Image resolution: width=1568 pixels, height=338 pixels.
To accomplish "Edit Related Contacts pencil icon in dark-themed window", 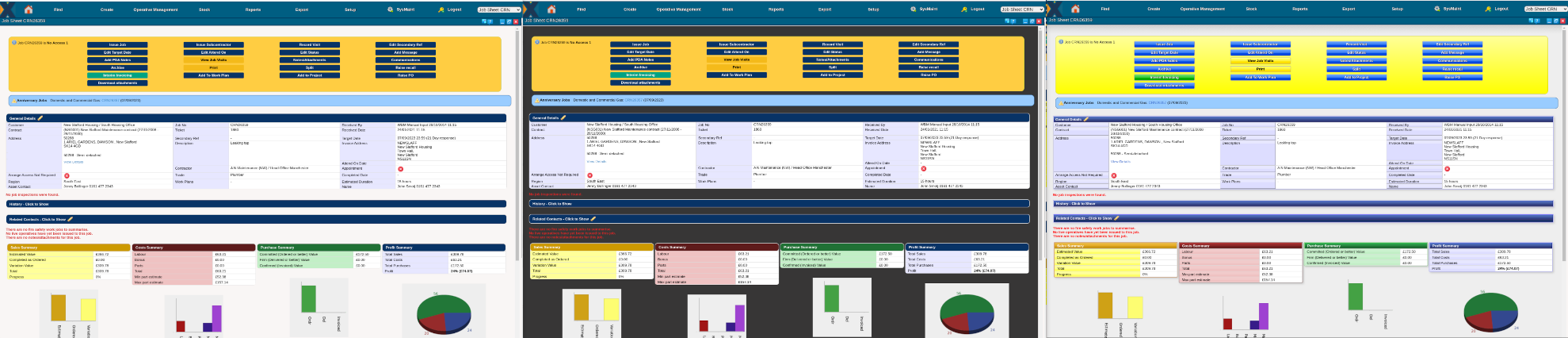I will 593,219.
